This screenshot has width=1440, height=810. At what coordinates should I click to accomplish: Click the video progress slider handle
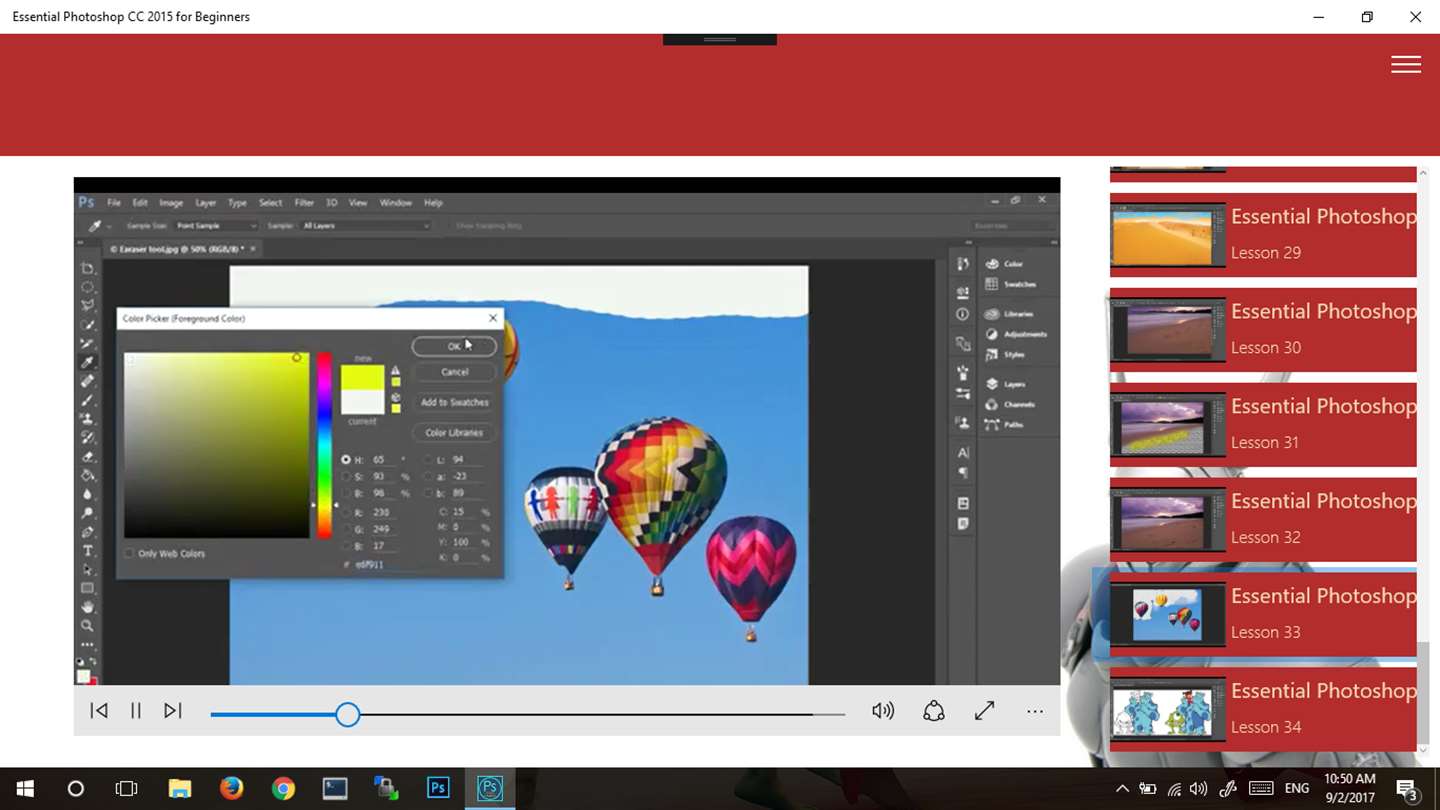click(347, 714)
